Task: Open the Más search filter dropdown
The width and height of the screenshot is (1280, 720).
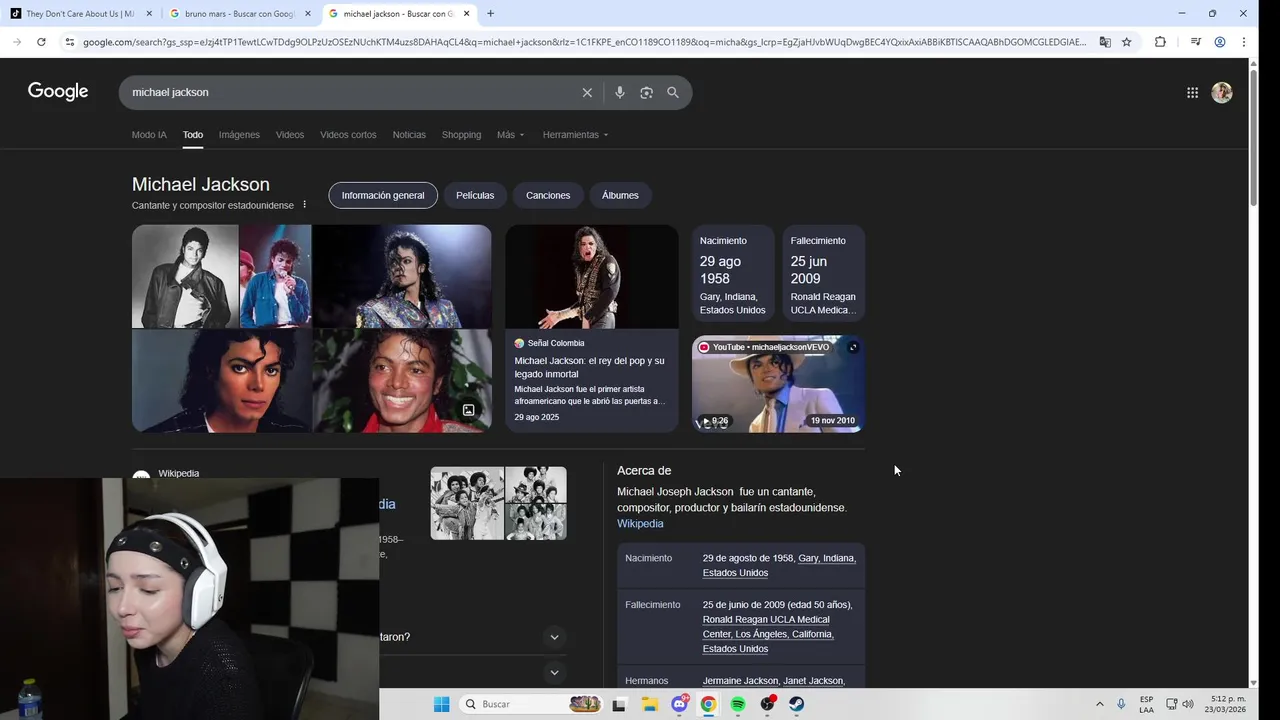Action: pos(510,135)
